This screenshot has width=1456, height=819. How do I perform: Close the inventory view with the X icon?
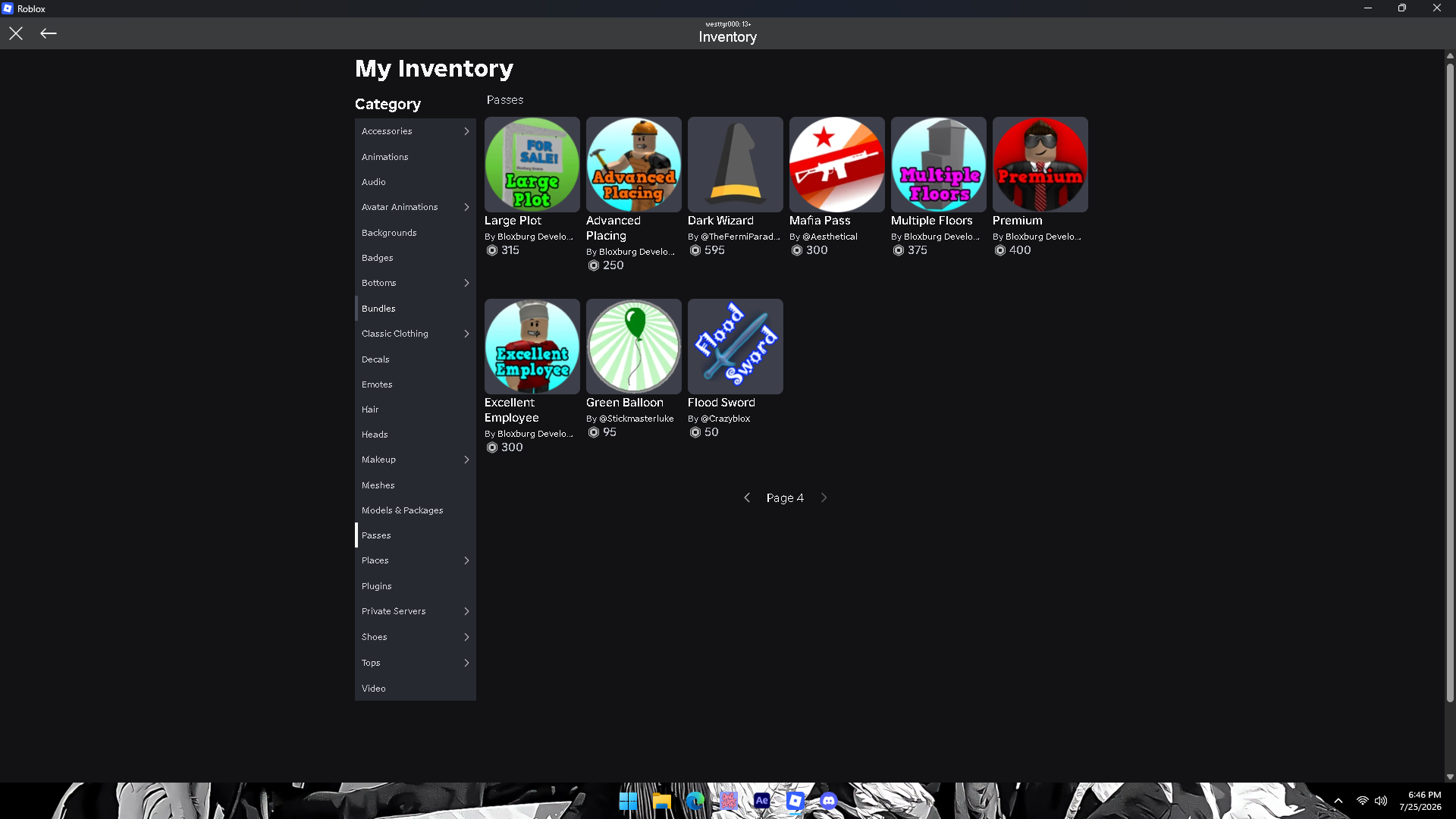[x=16, y=33]
